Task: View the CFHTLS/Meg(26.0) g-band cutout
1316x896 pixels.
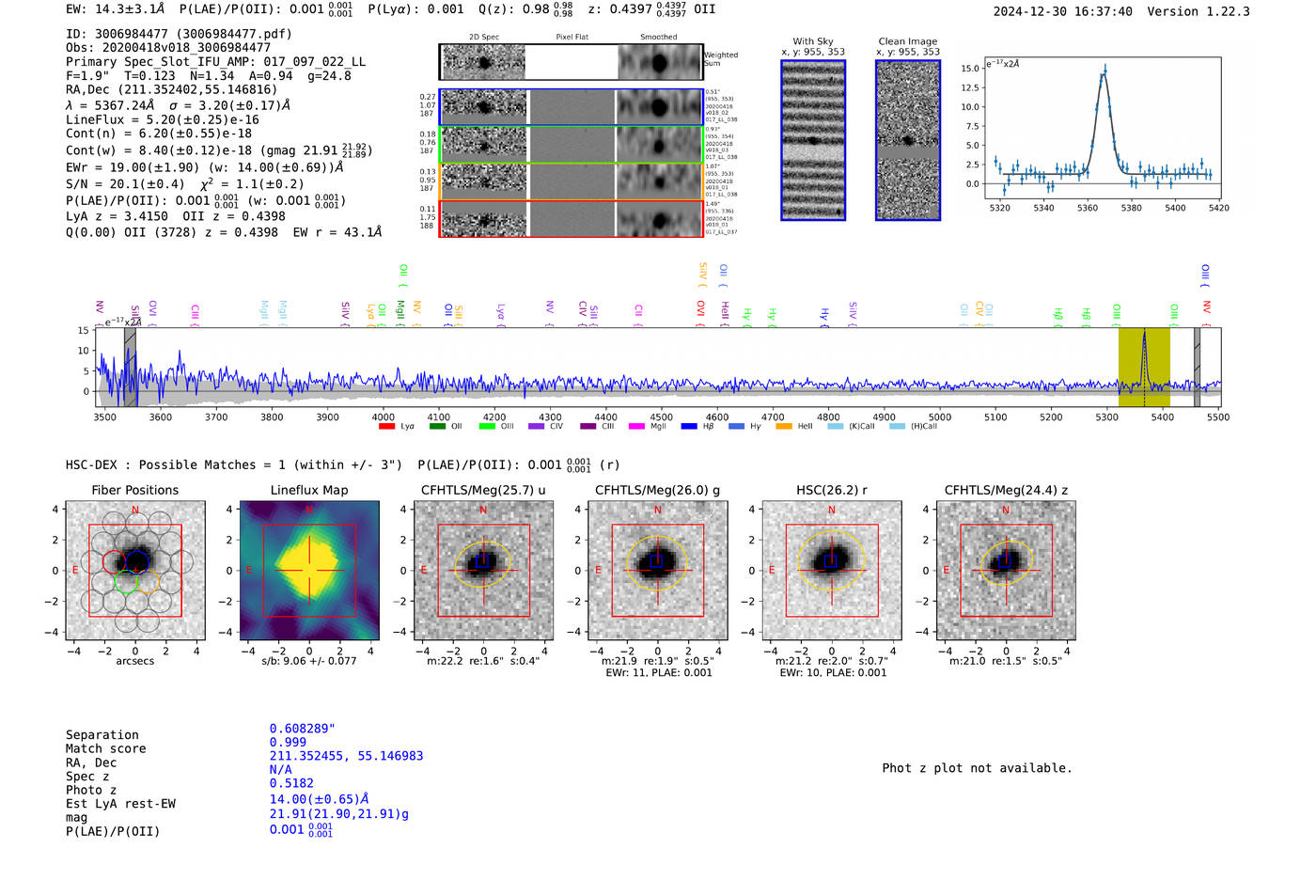Action: pos(657,571)
